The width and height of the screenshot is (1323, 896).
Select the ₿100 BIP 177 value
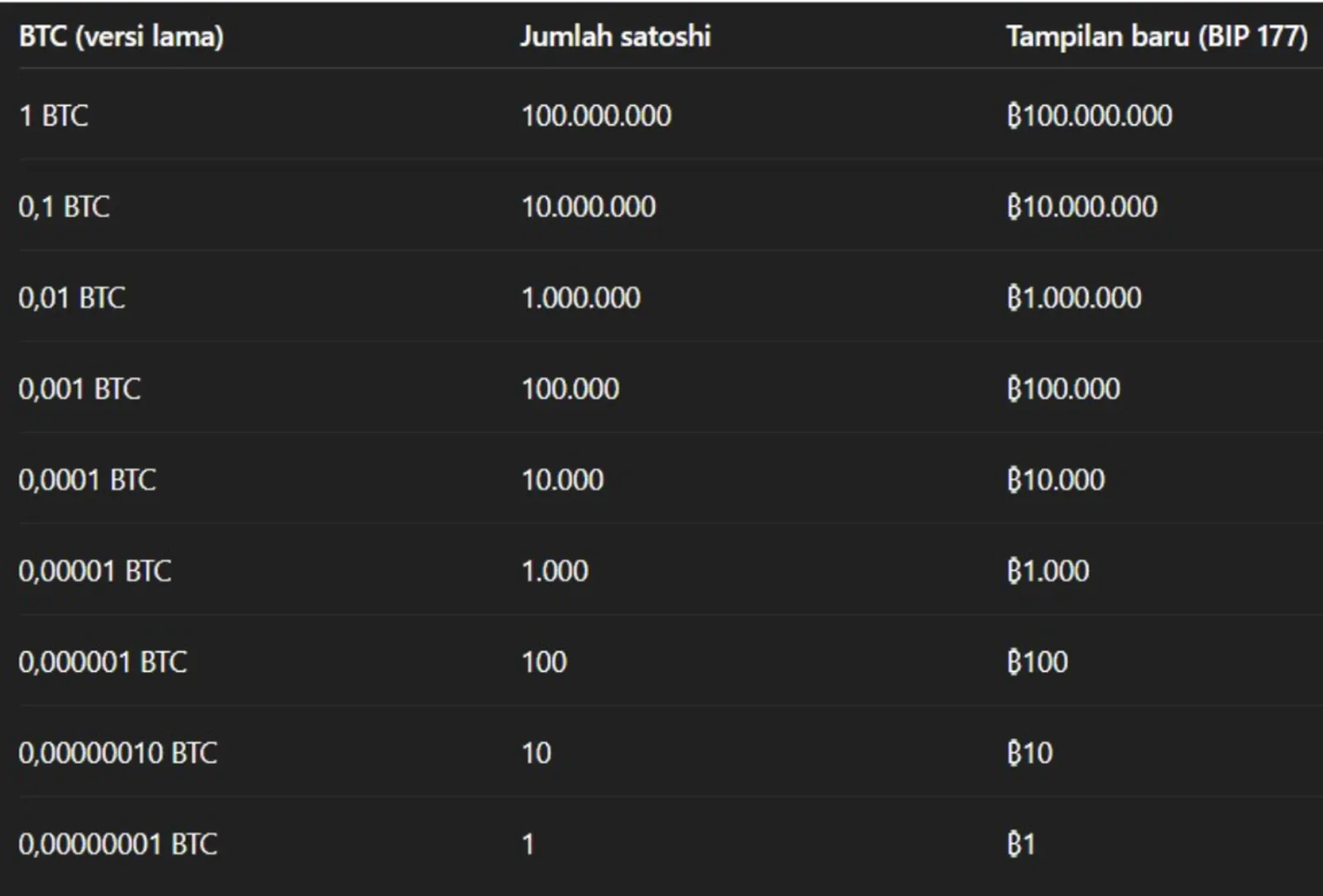(x=1038, y=661)
